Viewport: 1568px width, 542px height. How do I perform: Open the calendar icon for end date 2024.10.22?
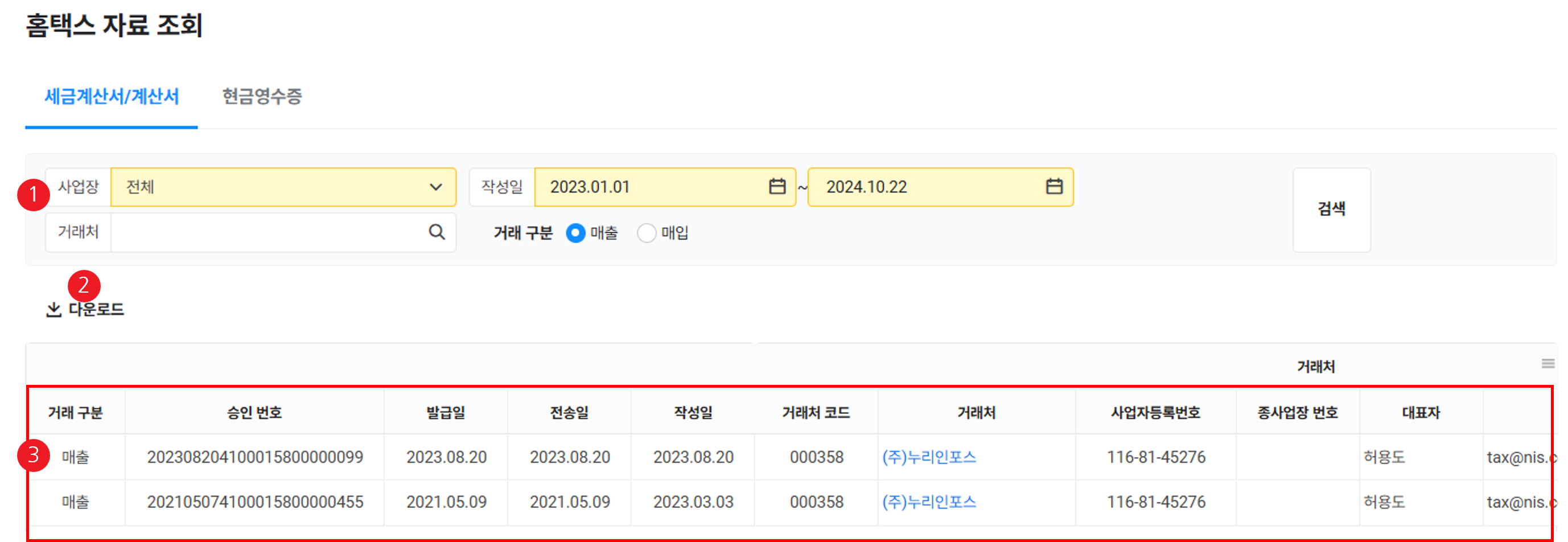pos(1053,186)
